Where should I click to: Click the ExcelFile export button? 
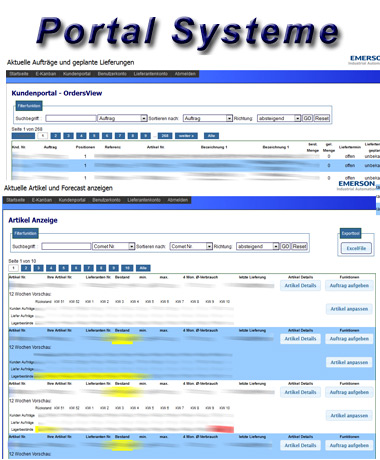coord(356,248)
